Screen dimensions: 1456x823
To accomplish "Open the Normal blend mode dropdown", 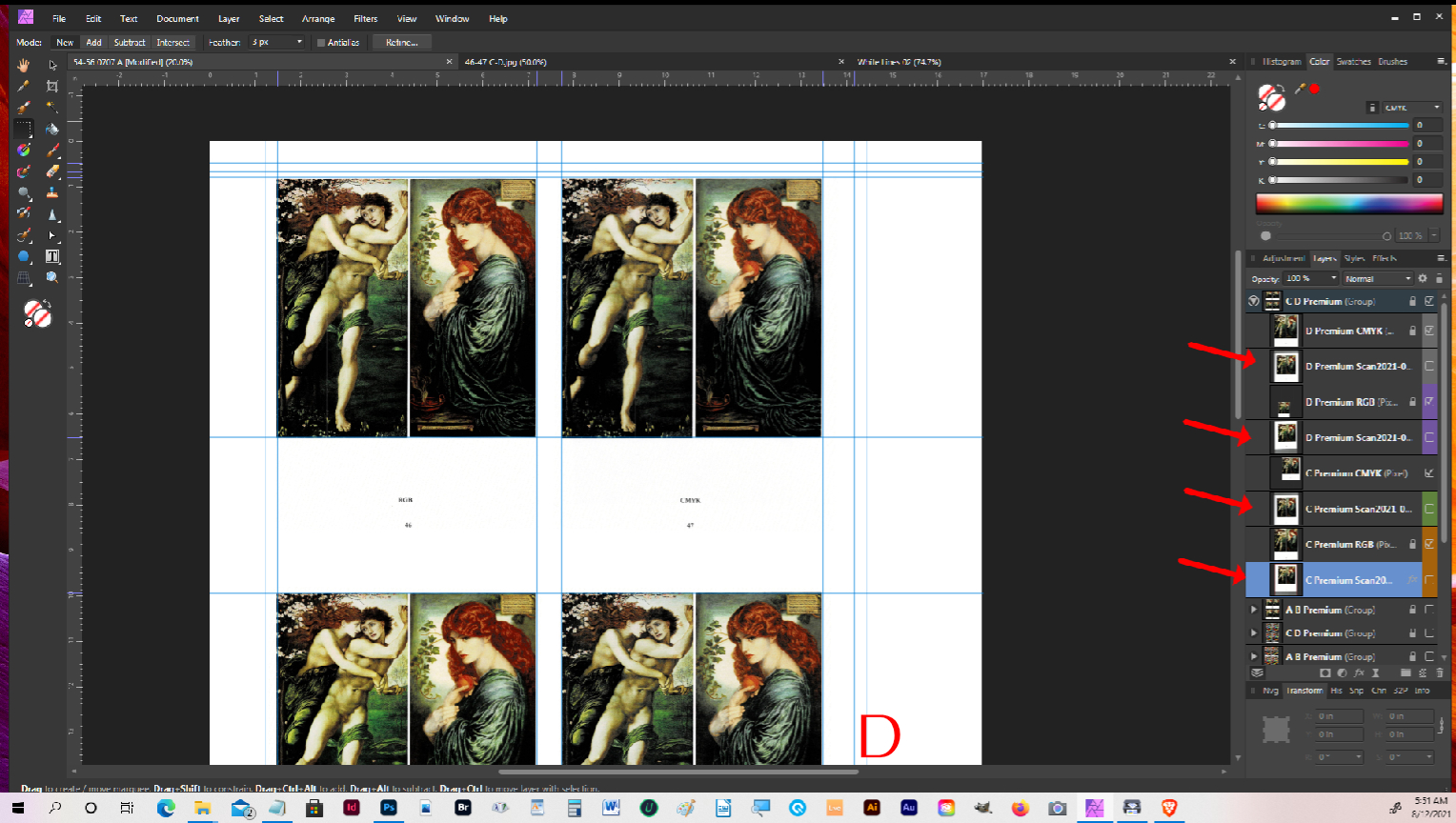I will [x=1407, y=279].
